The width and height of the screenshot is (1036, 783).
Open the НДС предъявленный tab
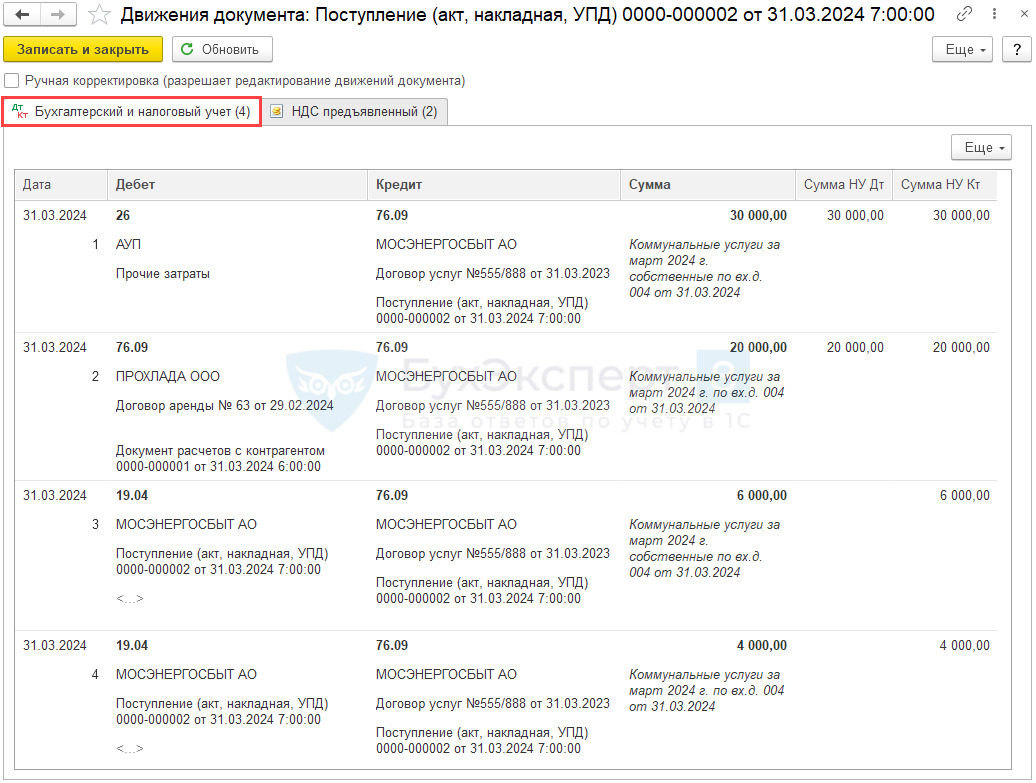[355, 112]
